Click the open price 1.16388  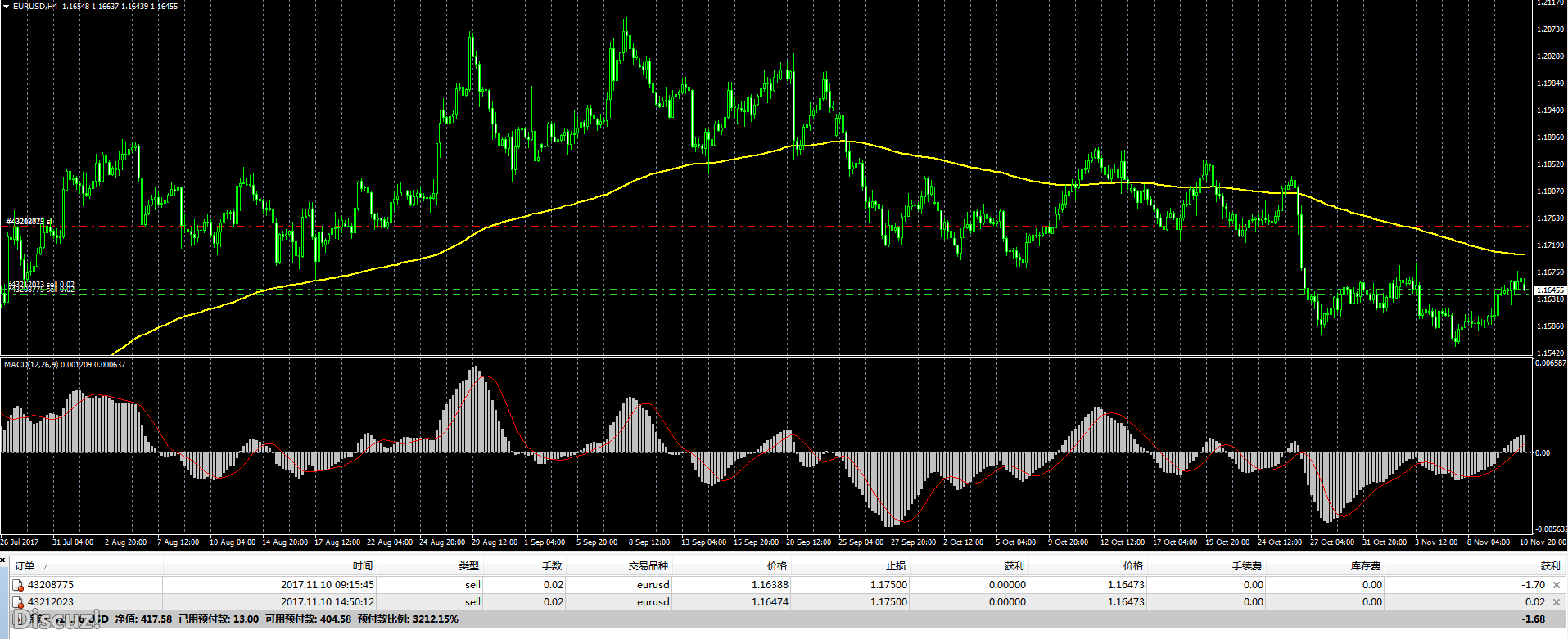click(x=770, y=585)
